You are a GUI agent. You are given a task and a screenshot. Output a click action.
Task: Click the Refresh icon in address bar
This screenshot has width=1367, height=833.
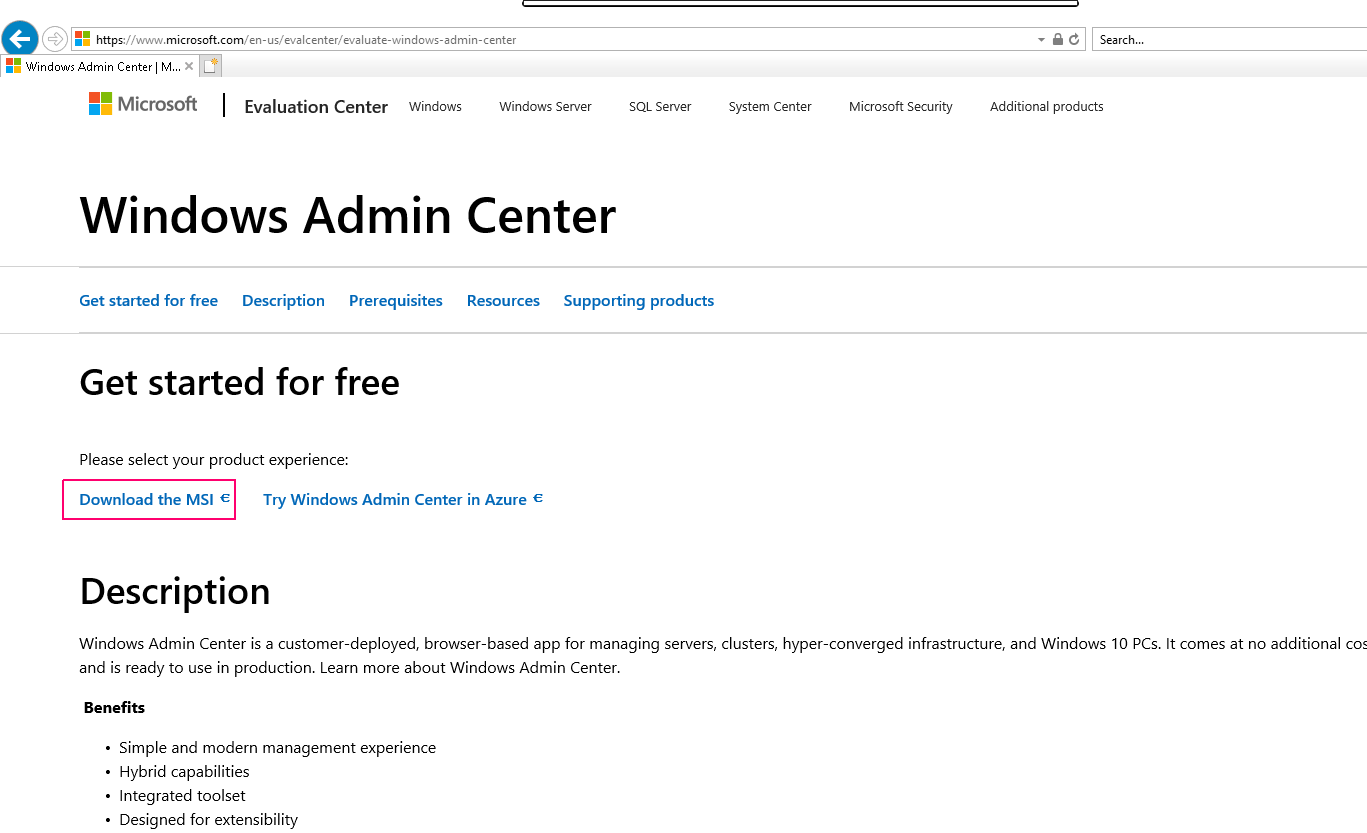[x=1074, y=40]
